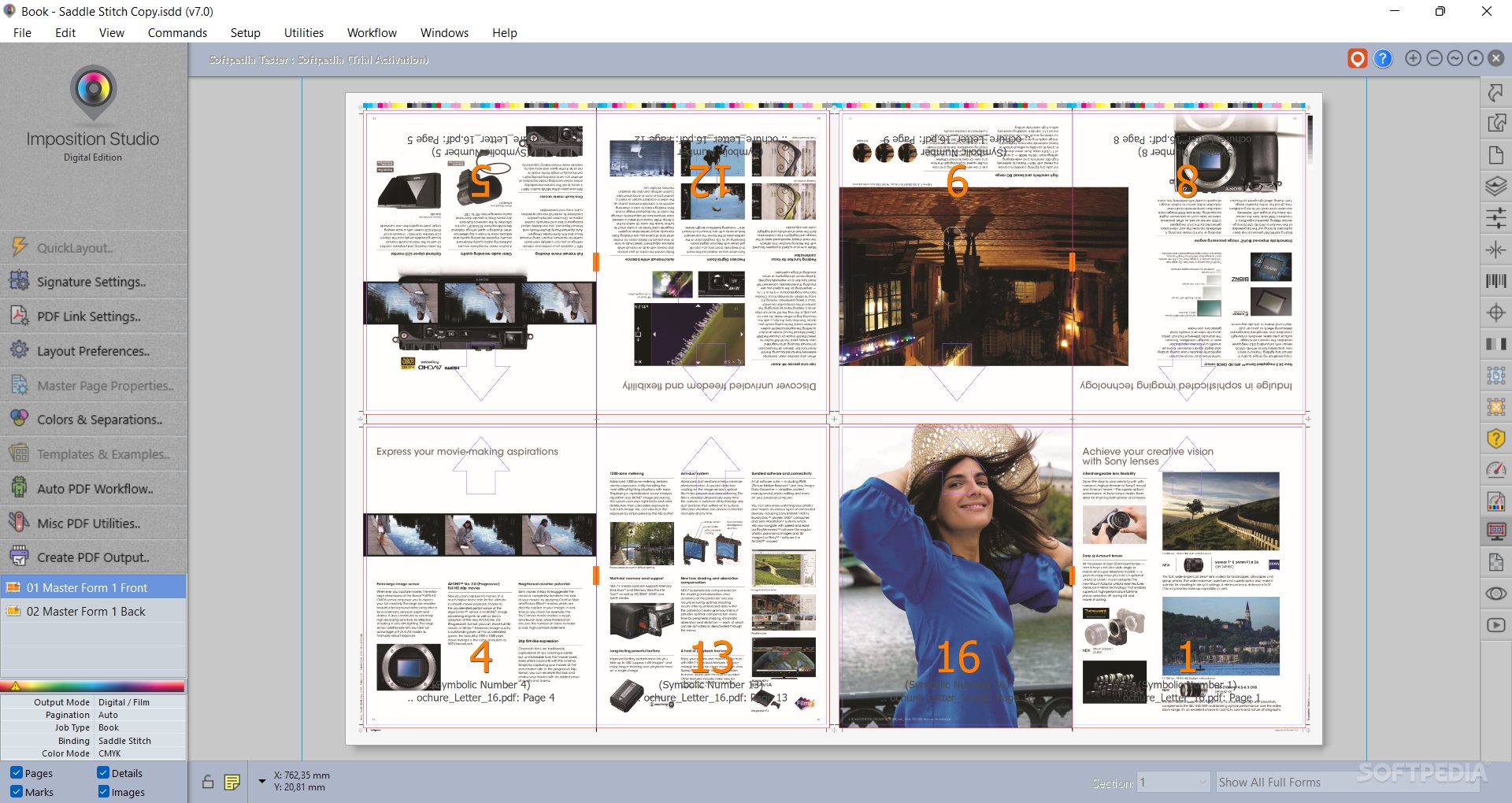Click the speedometer gauge icon

(x=1495, y=470)
